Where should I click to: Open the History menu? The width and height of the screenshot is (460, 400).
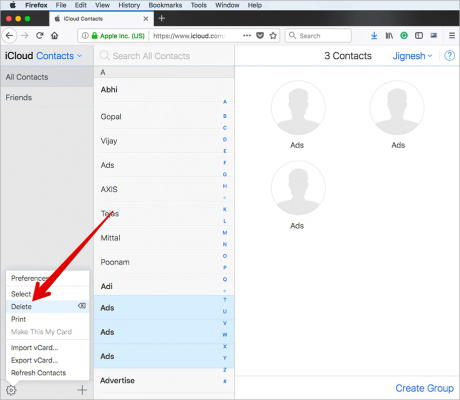point(129,5)
